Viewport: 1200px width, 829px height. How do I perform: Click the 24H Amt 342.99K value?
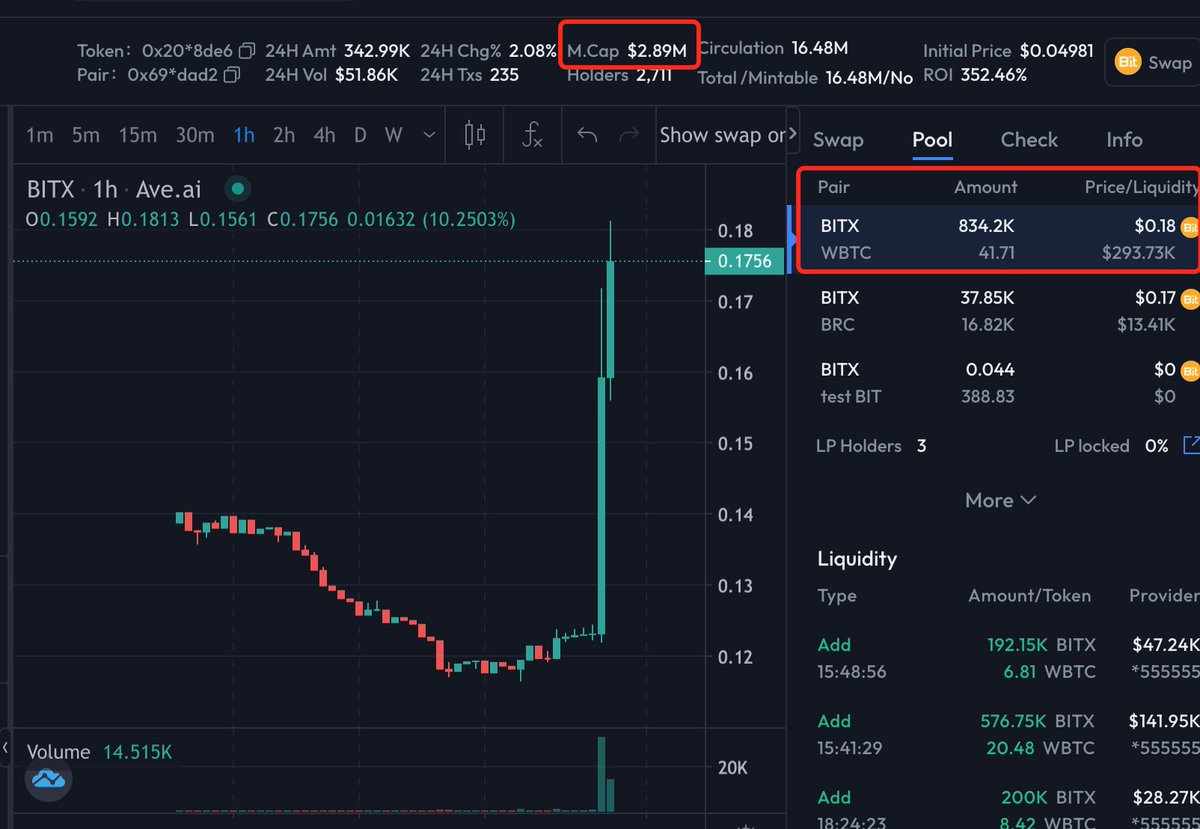click(377, 50)
